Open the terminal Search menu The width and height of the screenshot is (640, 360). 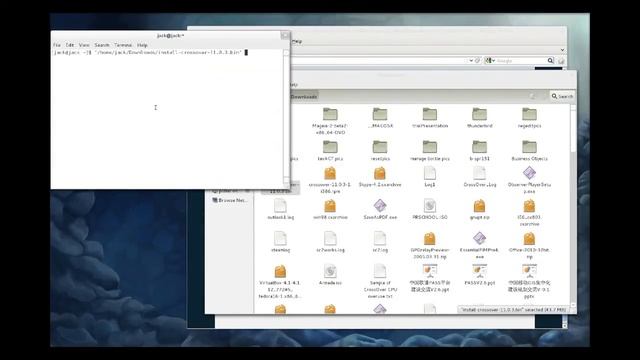coord(102,45)
